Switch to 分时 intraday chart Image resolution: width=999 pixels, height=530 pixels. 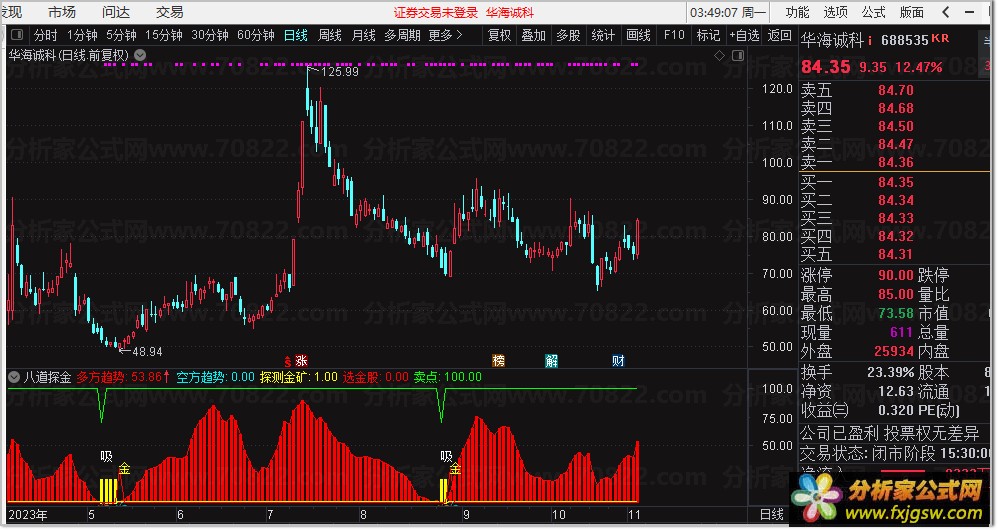[x=45, y=36]
